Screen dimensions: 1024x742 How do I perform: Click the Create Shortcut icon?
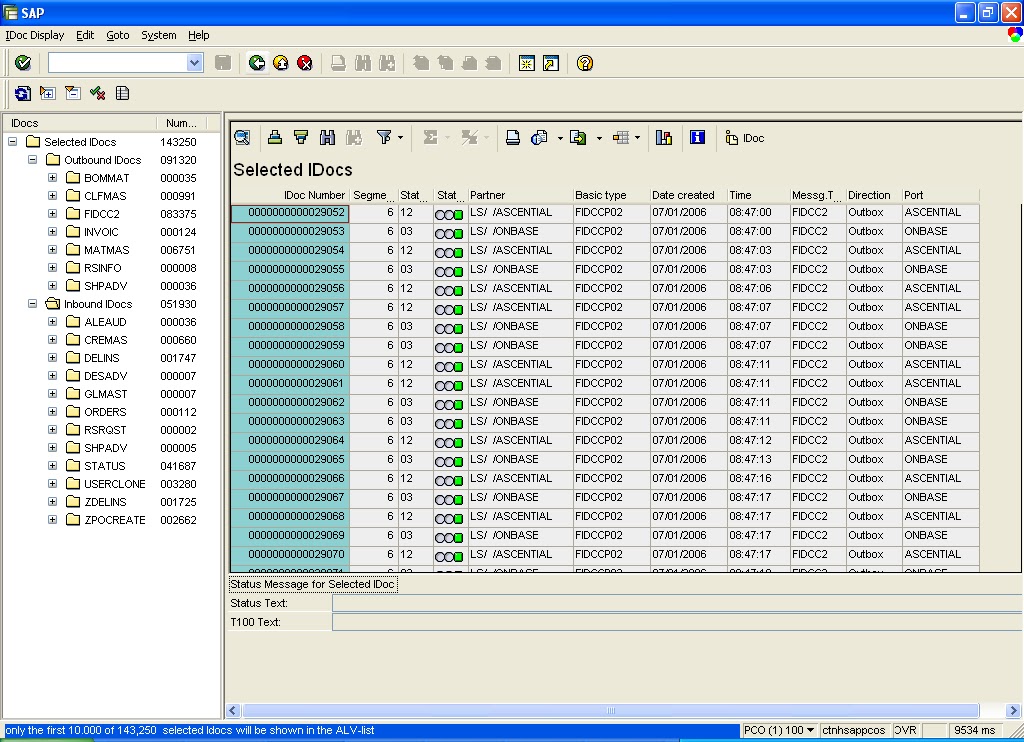[x=551, y=63]
